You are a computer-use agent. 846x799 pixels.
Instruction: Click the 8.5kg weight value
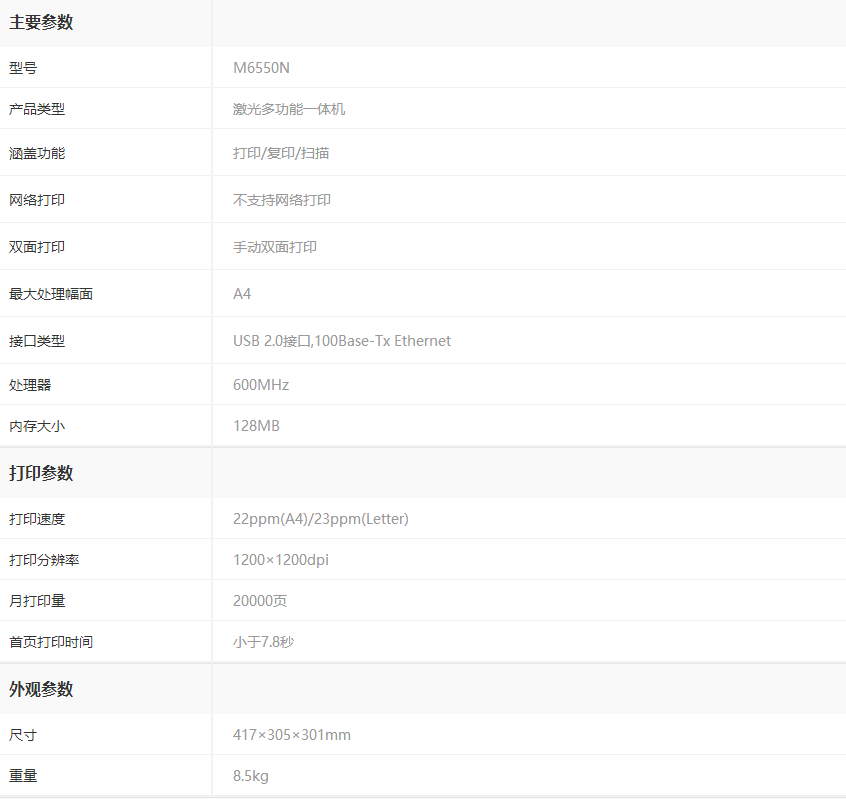tap(251, 776)
